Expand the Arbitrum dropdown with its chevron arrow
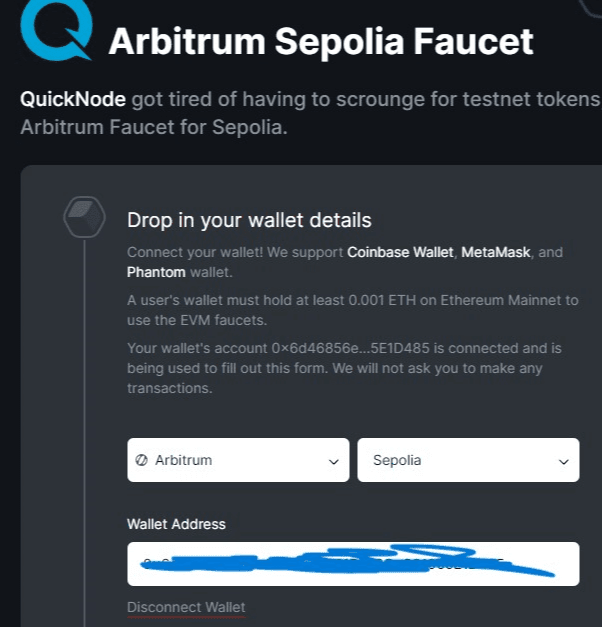This screenshot has height=627, width=602. (333, 461)
